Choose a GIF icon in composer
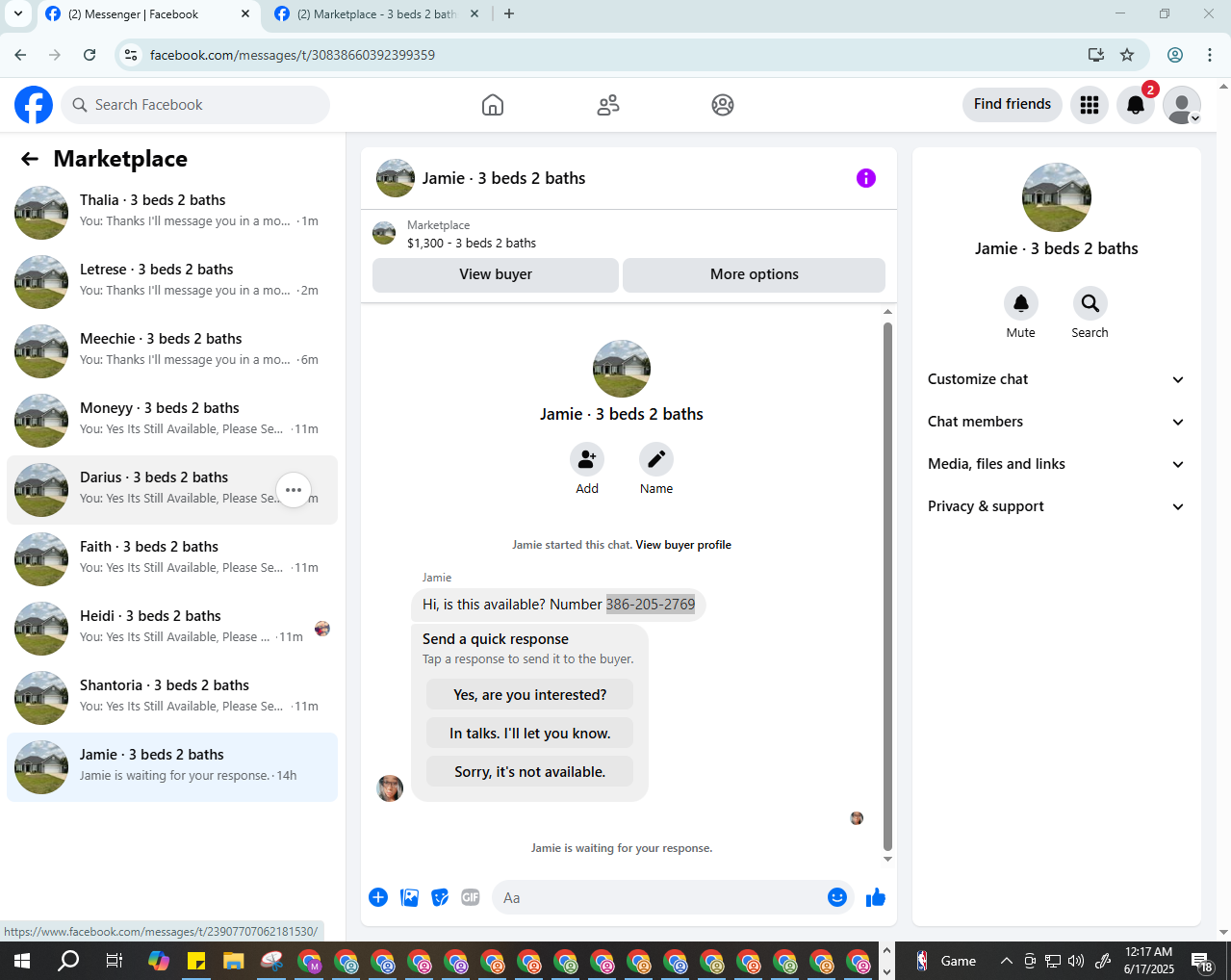Screen dimensions: 1231x980 471,897
